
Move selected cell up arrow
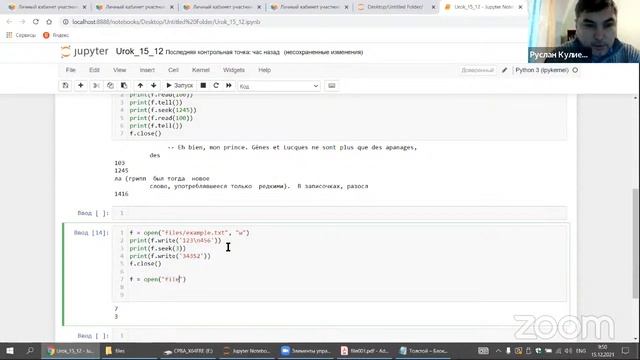click(140, 86)
